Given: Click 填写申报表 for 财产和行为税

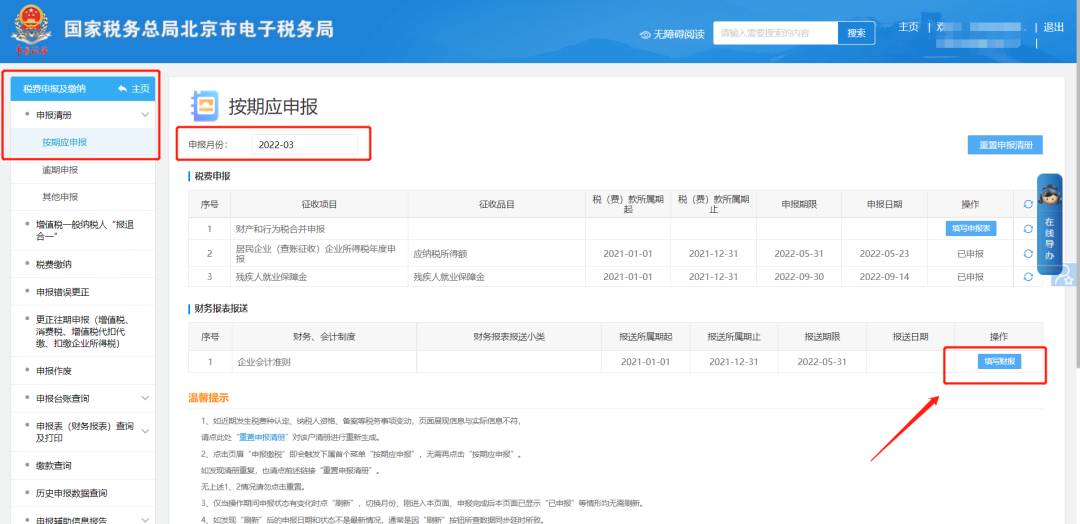Looking at the screenshot, I should [970, 228].
